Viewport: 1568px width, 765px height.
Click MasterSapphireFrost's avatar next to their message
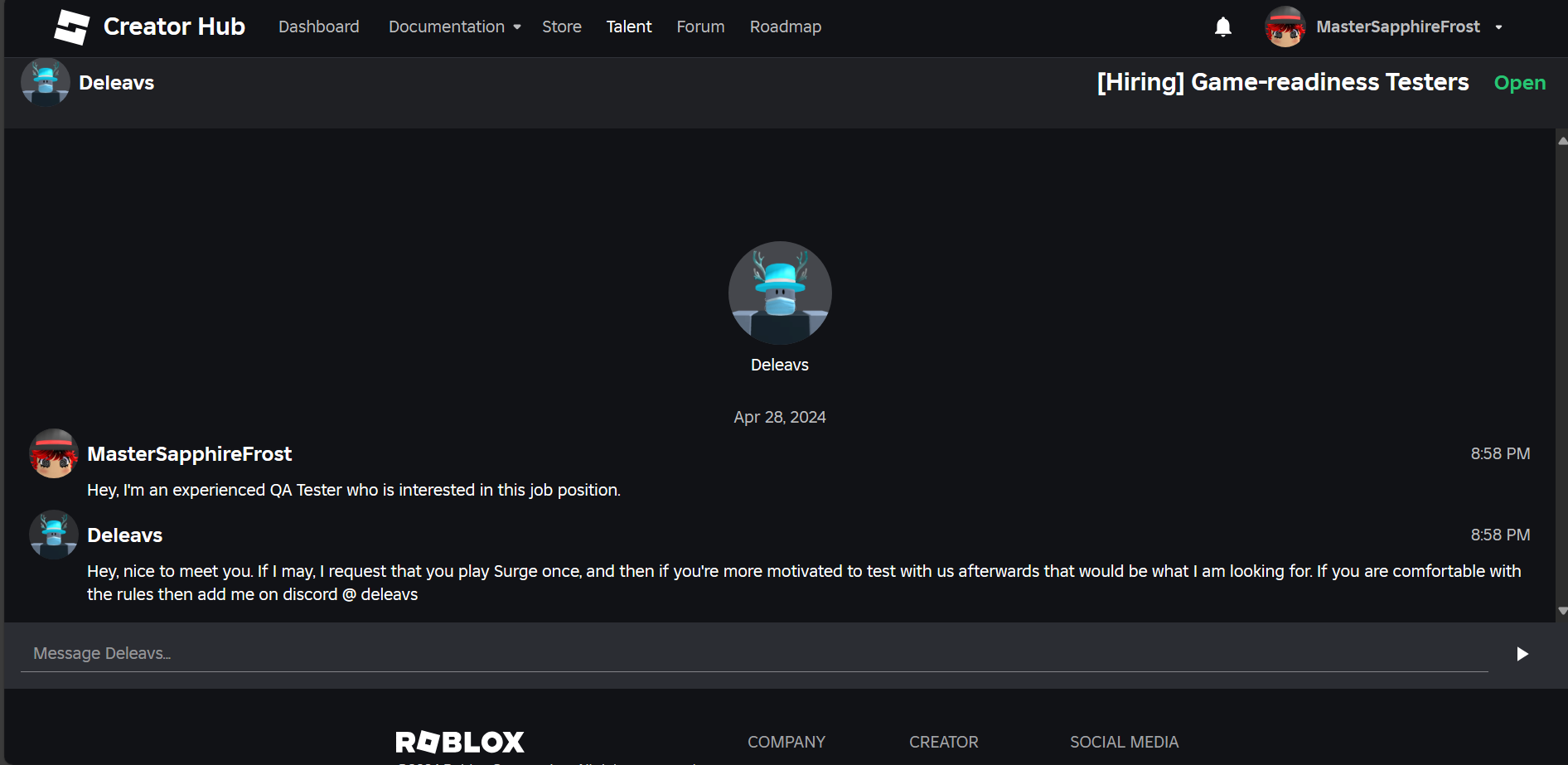click(53, 453)
